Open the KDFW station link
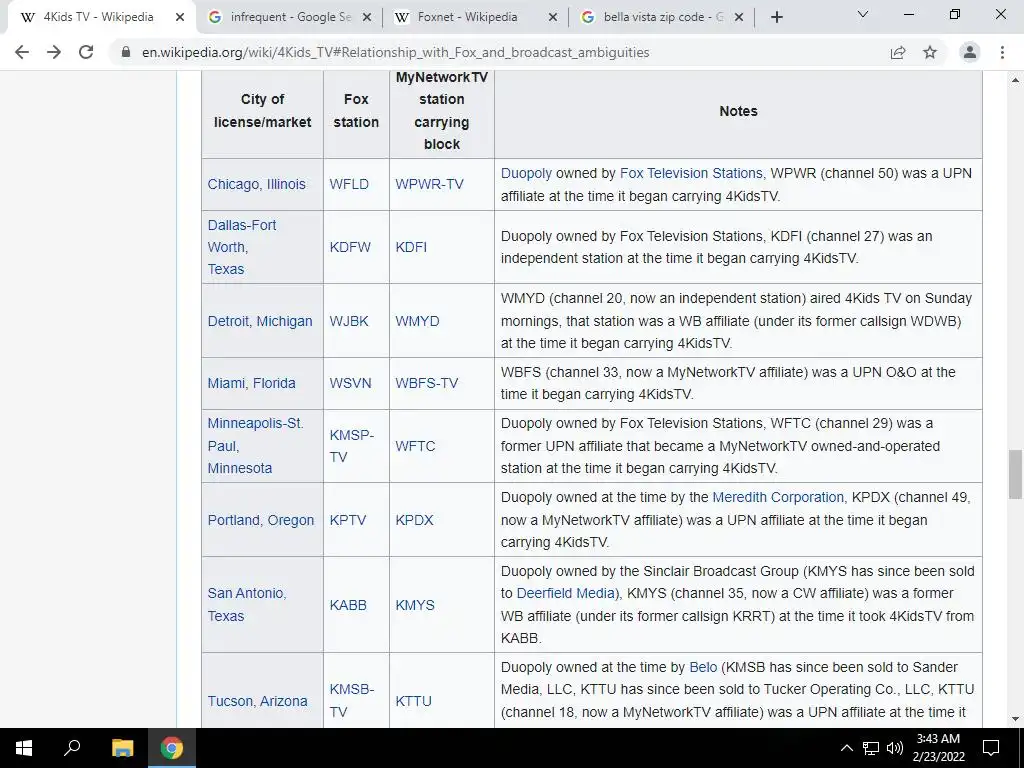The width and height of the screenshot is (1024, 768). tap(350, 247)
